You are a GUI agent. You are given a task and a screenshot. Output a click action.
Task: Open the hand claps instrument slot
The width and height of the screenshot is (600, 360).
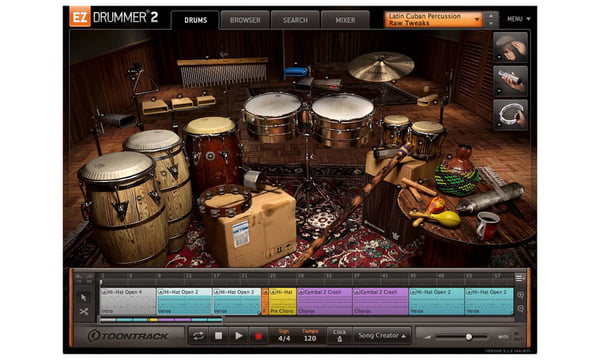[511, 47]
